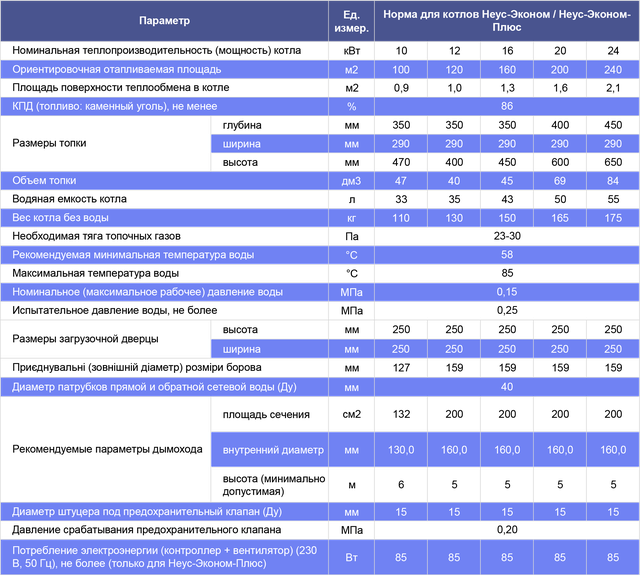Select the efficiency value '86'
Viewport: 640px width, 575px height.
[x=507, y=107]
